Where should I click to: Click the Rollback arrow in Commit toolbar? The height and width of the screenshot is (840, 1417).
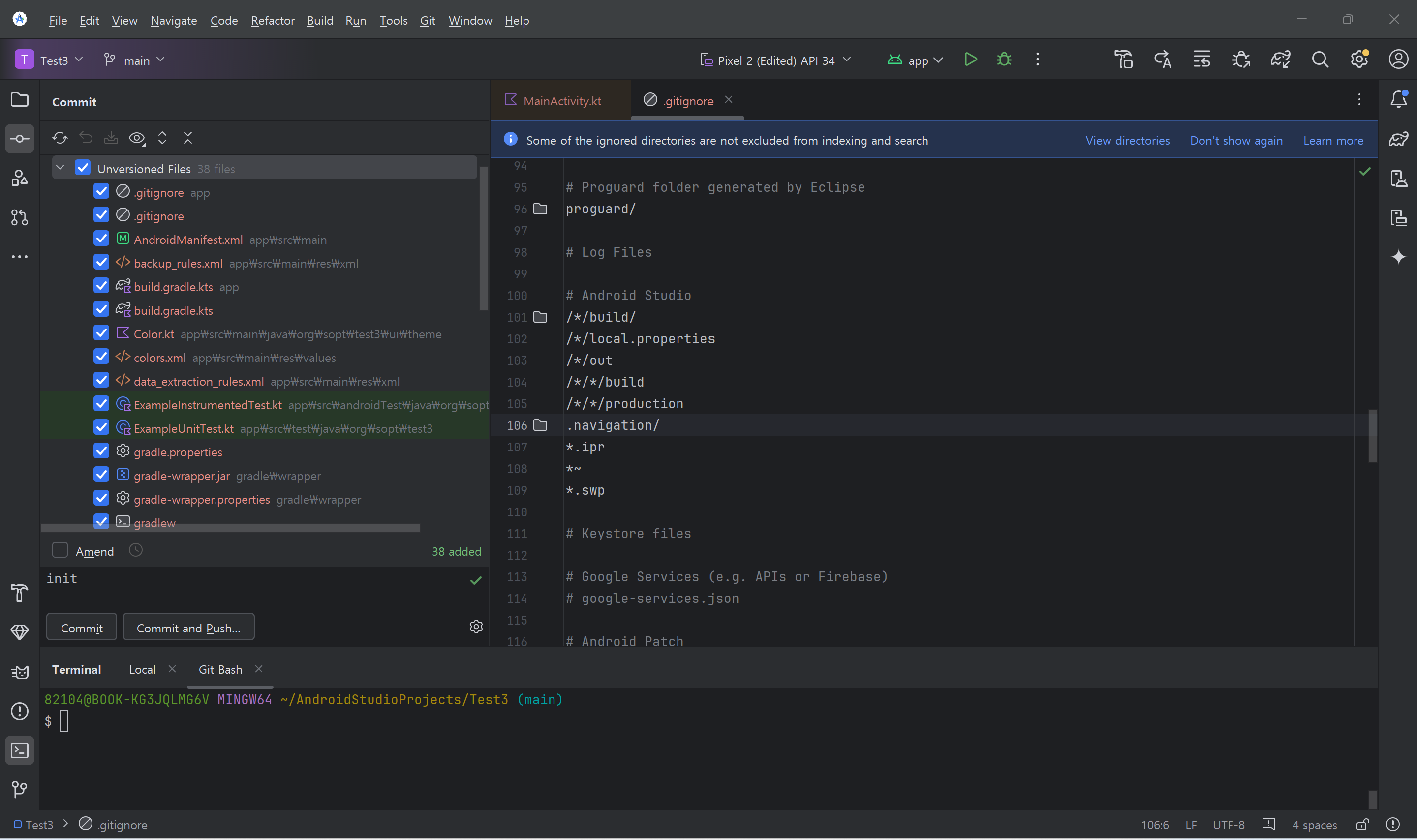(86, 138)
